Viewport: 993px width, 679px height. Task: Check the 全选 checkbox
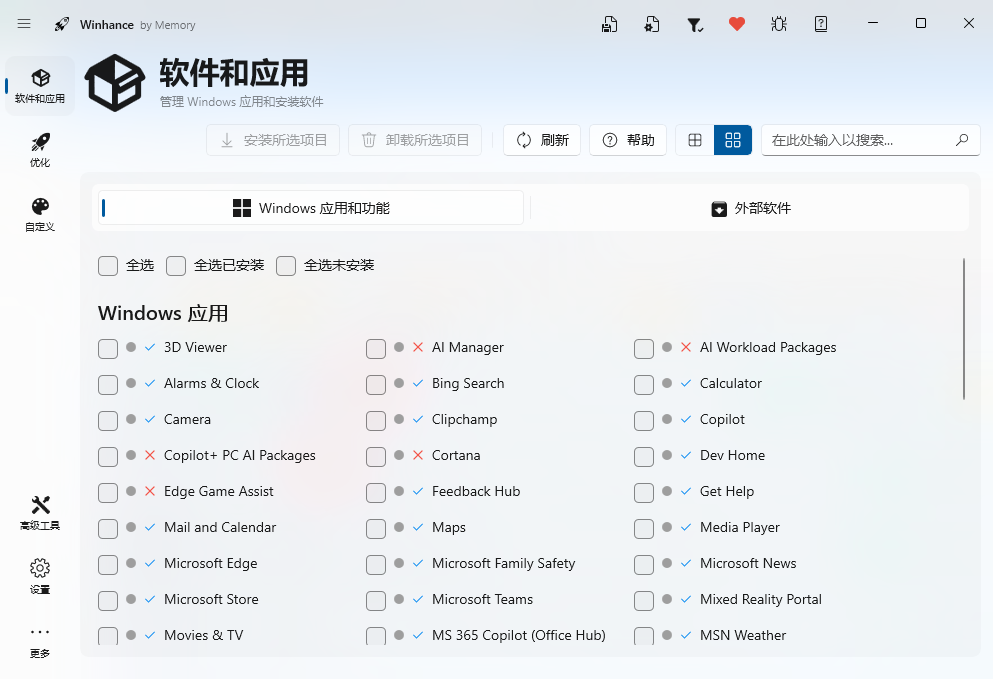coord(108,265)
